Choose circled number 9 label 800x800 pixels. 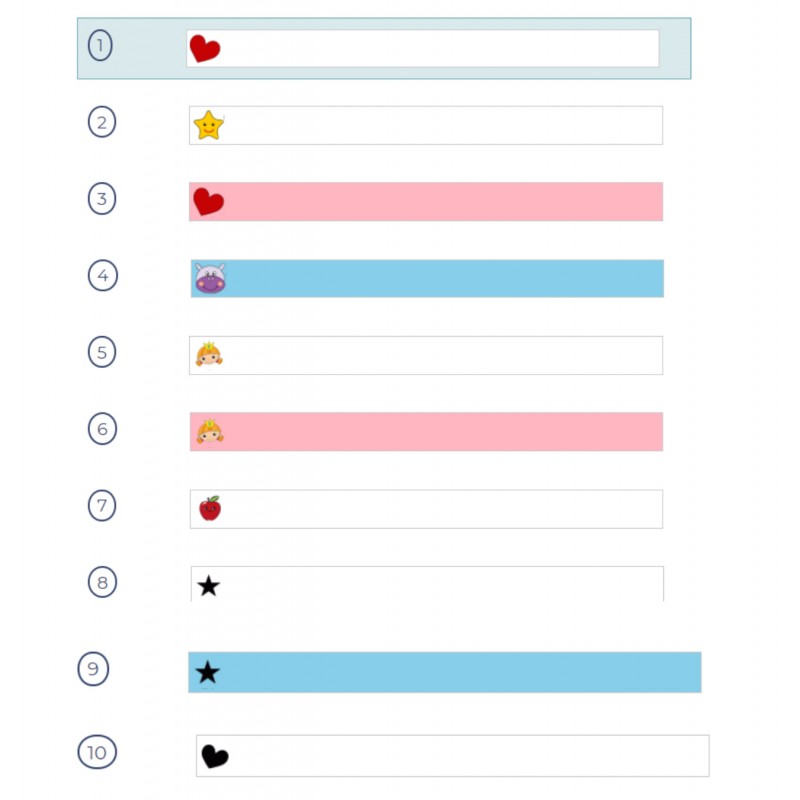[x=93, y=669]
